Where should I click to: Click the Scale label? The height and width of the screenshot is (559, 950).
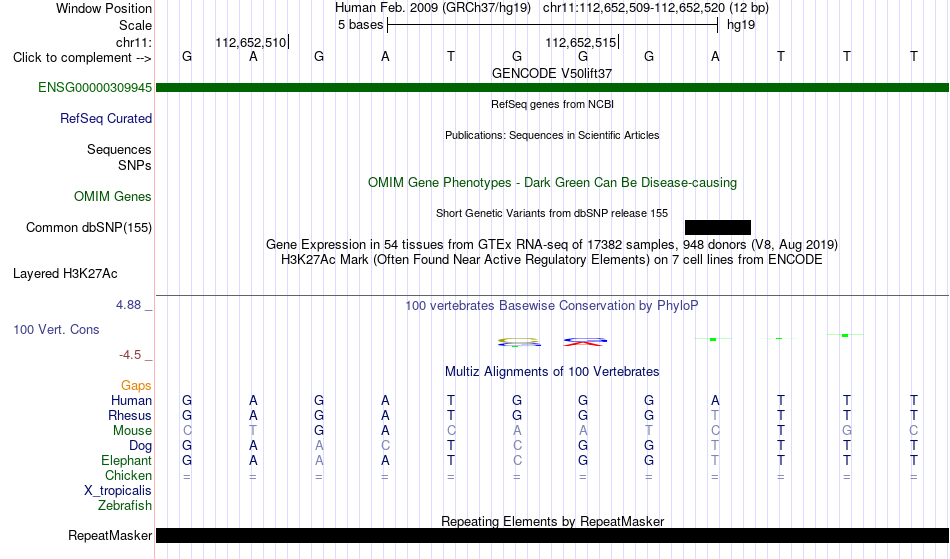[135, 26]
